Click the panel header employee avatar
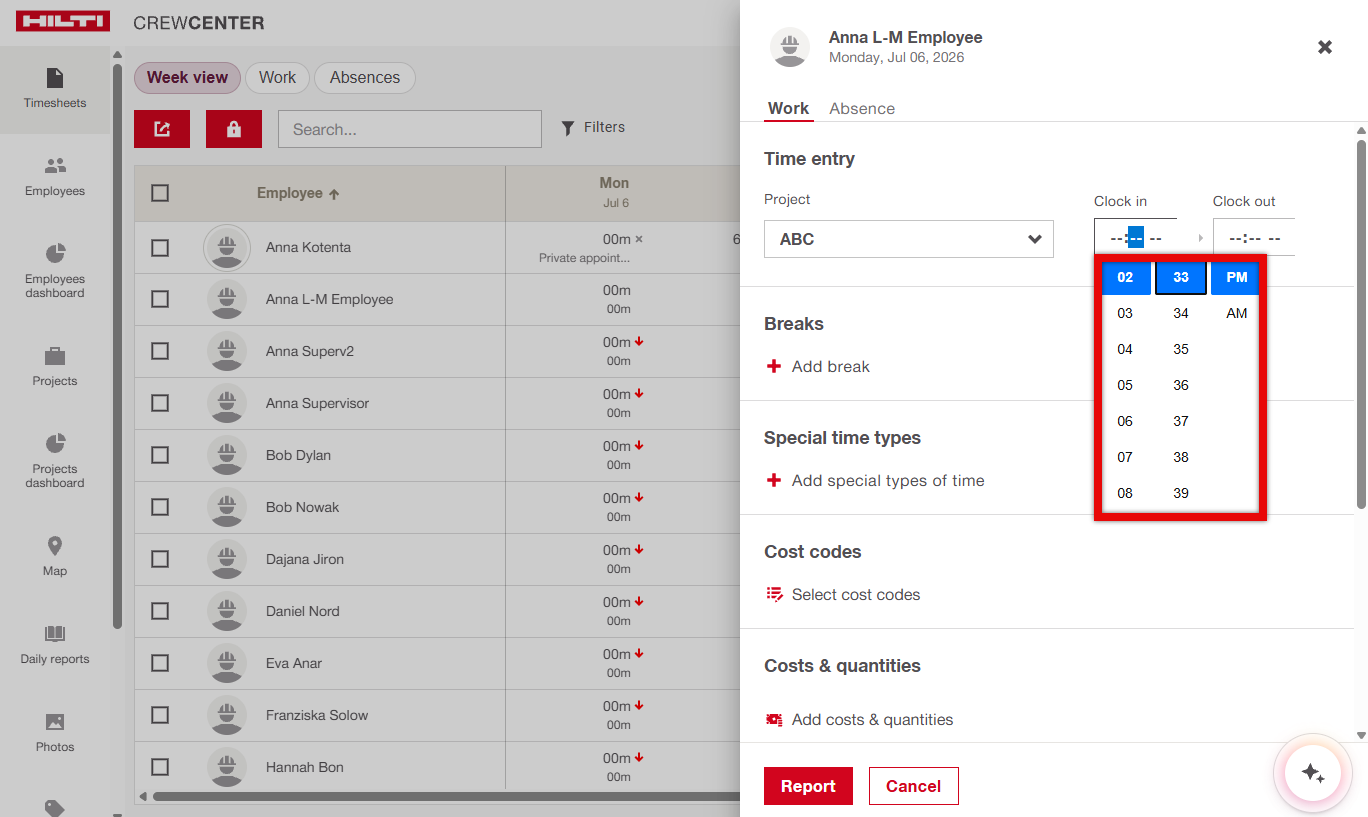Viewport: 1368px width, 817px height. (x=790, y=47)
